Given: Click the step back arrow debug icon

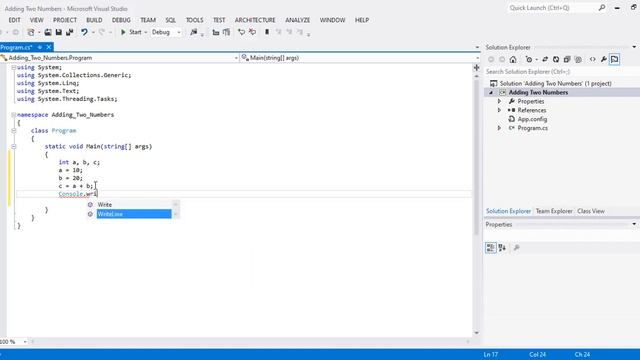Looking at the screenshot, I should (x=241, y=32).
